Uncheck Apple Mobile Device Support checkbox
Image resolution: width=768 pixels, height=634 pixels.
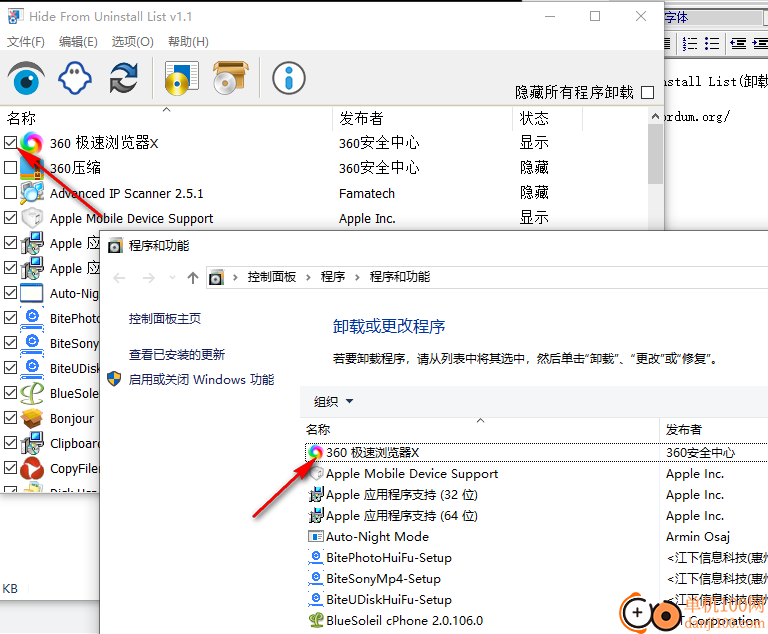tap(10, 218)
